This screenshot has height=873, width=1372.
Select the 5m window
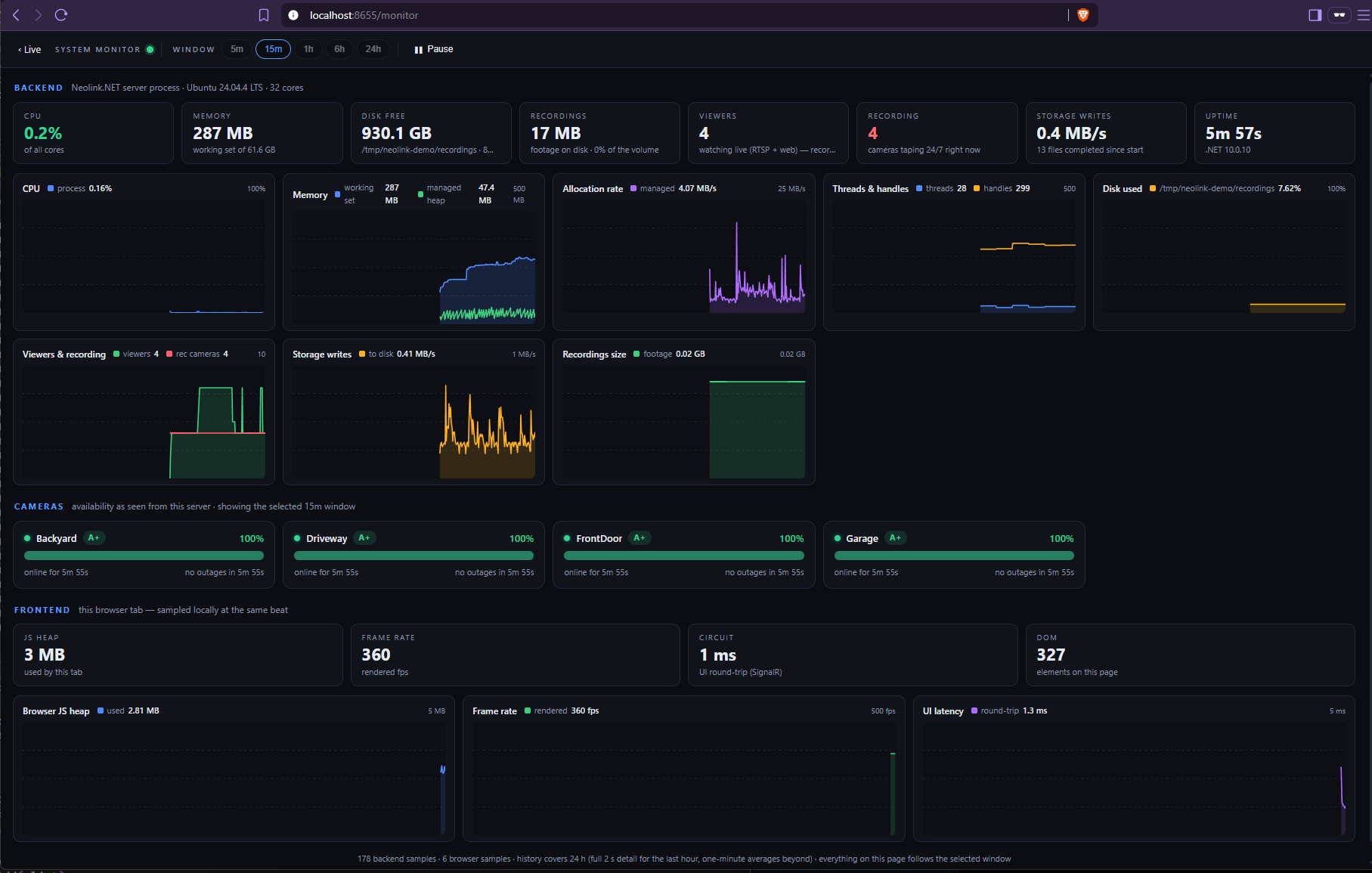pos(237,49)
